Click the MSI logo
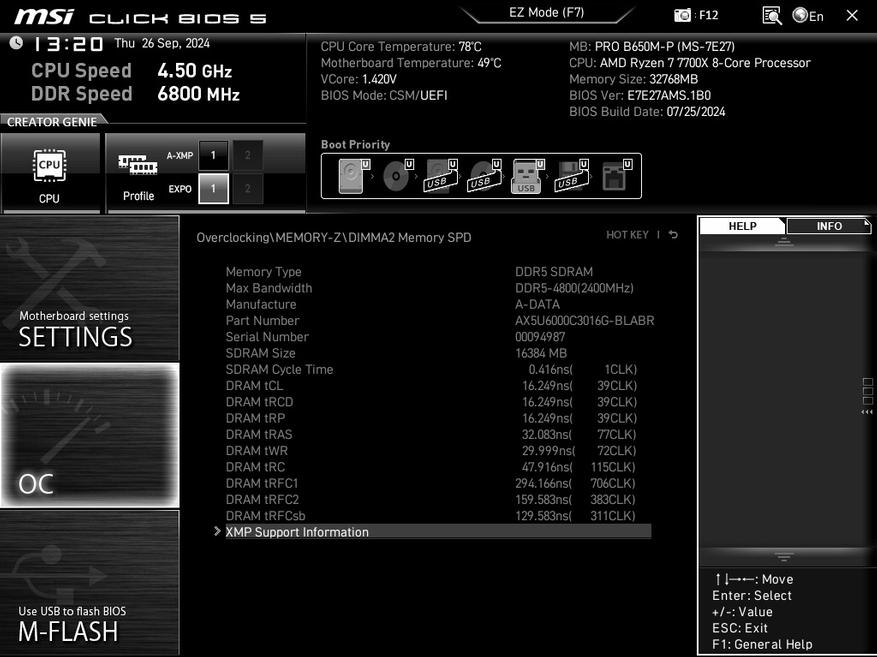Viewport: 877px width, 657px height. coord(44,17)
